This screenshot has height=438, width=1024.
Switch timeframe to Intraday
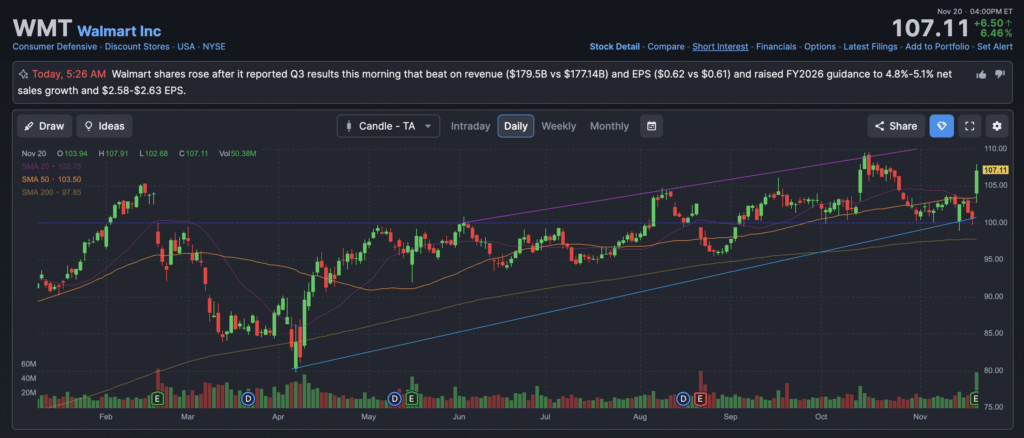coord(470,126)
